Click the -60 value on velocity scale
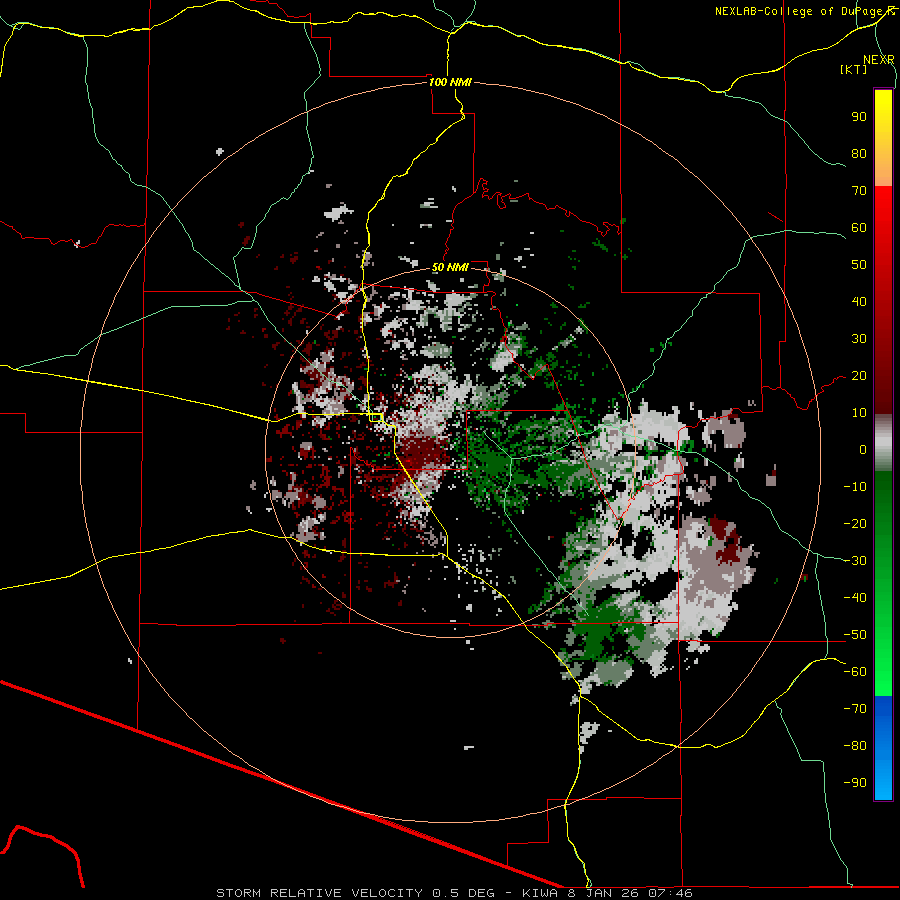This screenshot has height=900, width=900. coord(855,672)
